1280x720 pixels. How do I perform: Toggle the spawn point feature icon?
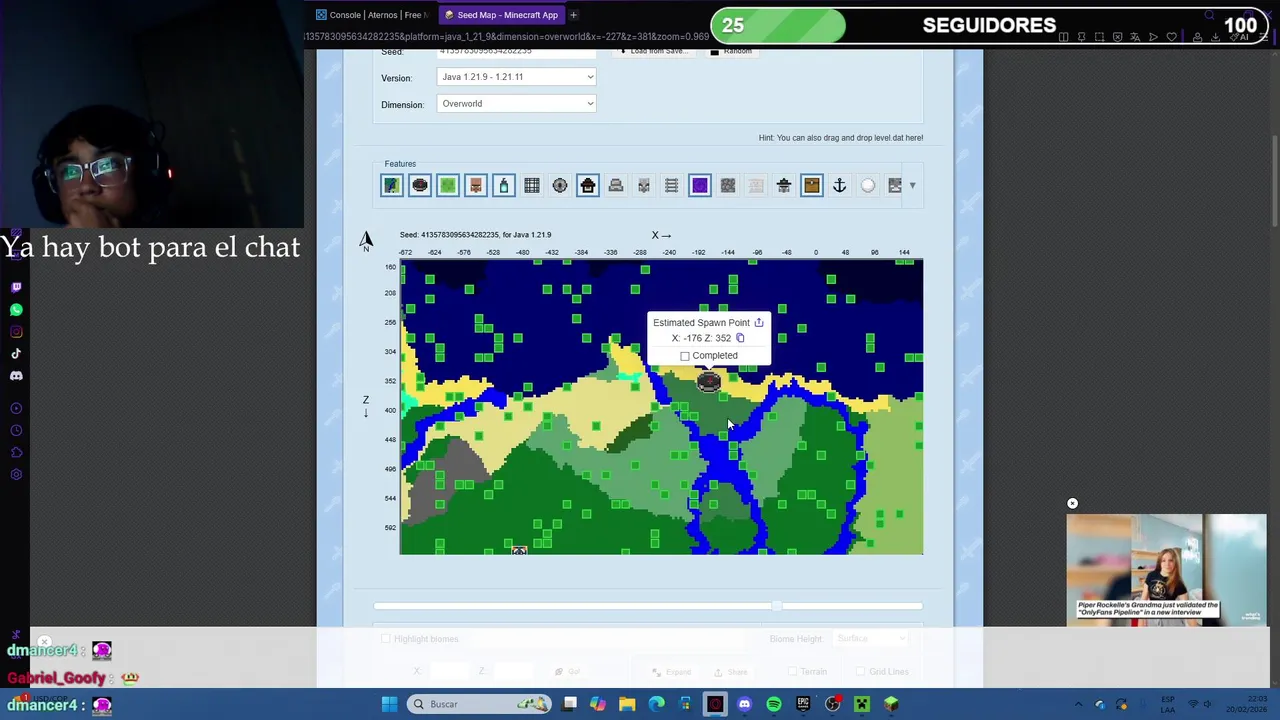(419, 185)
